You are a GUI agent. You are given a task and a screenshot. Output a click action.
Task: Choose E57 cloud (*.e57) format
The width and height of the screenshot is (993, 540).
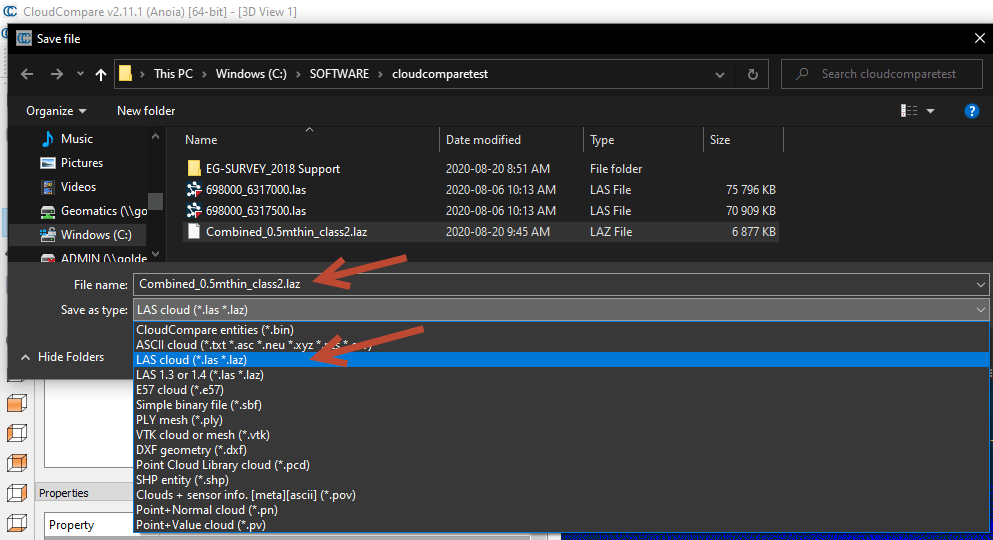pyautogui.click(x=562, y=390)
